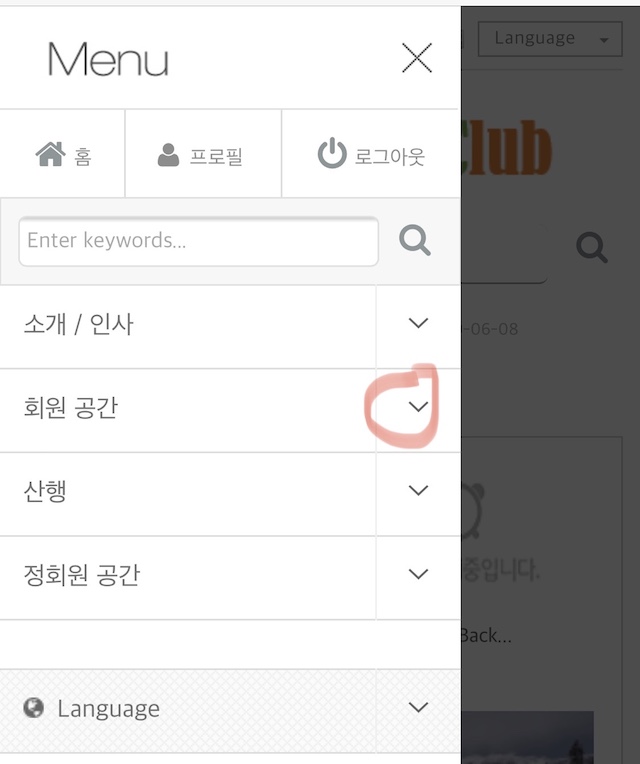This screenshot has height=764, width=640.
Task: Click the Club logo in background
Action: coord(507,148)
